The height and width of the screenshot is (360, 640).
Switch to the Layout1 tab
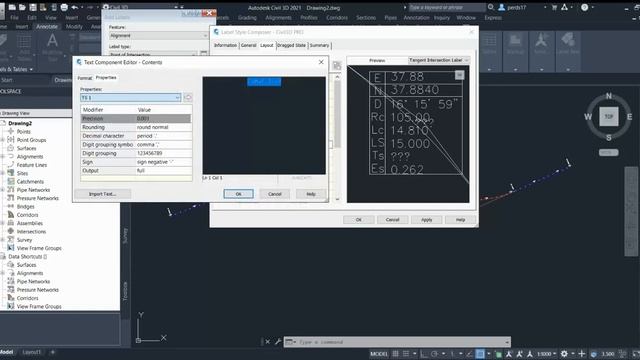(x=32, y=352)
